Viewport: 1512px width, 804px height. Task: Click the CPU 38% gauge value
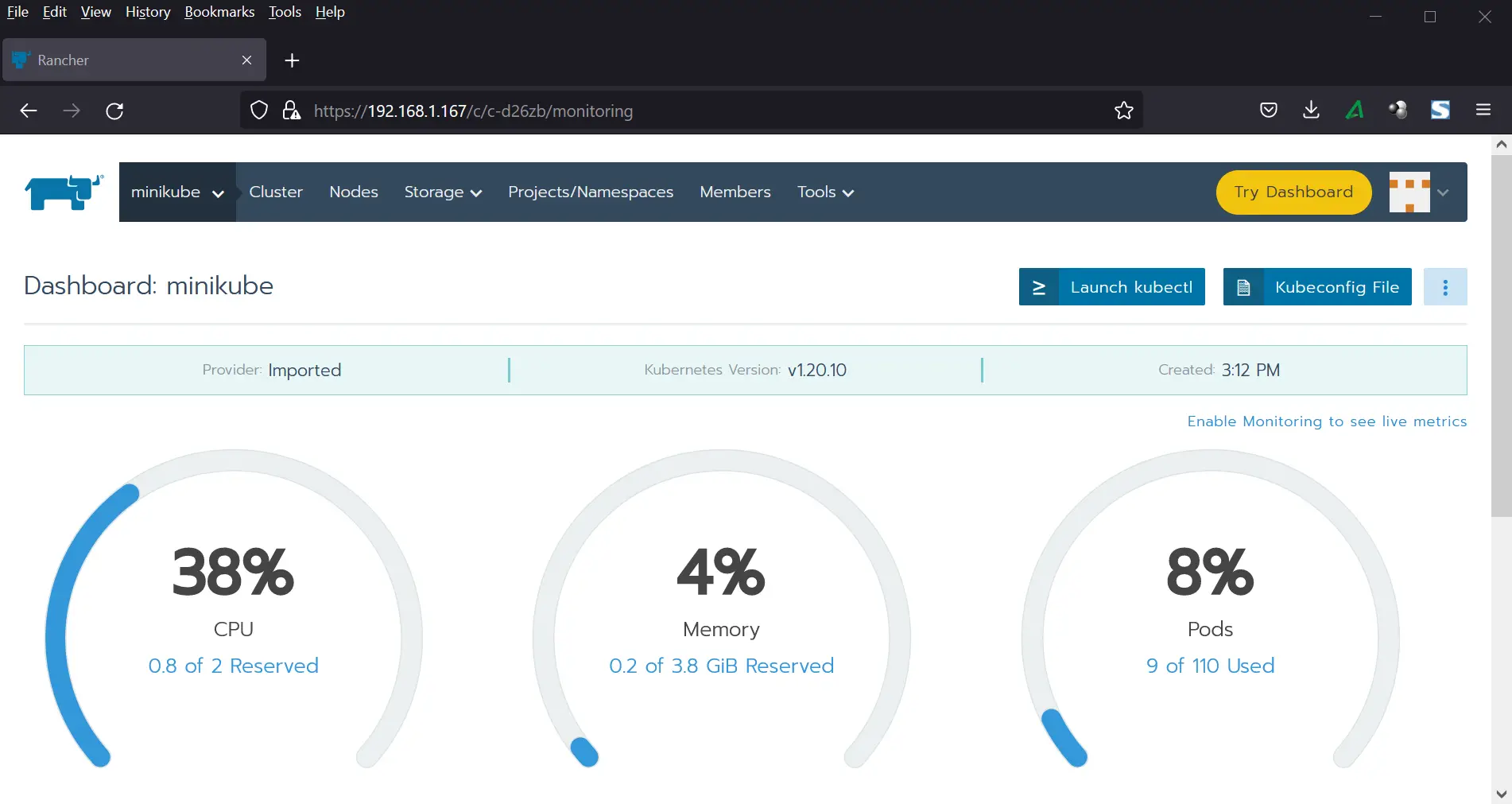(x=233, y=572)
